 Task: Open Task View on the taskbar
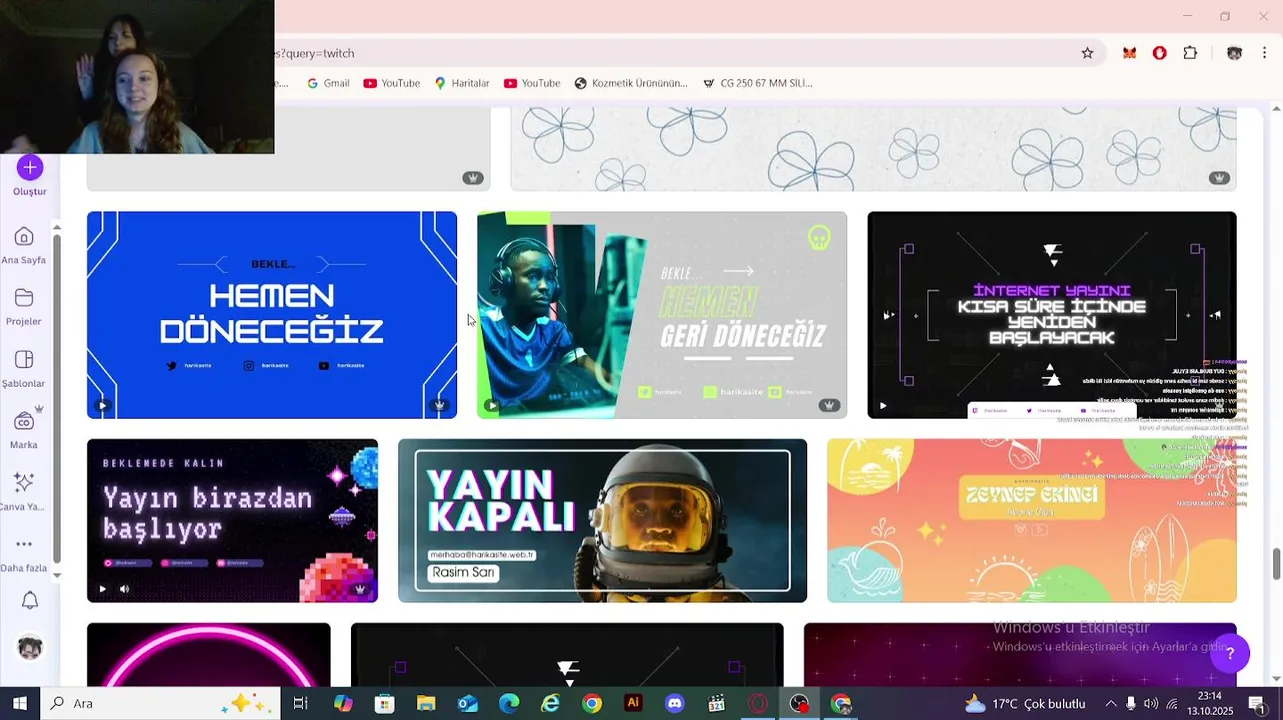pos(300,703)
